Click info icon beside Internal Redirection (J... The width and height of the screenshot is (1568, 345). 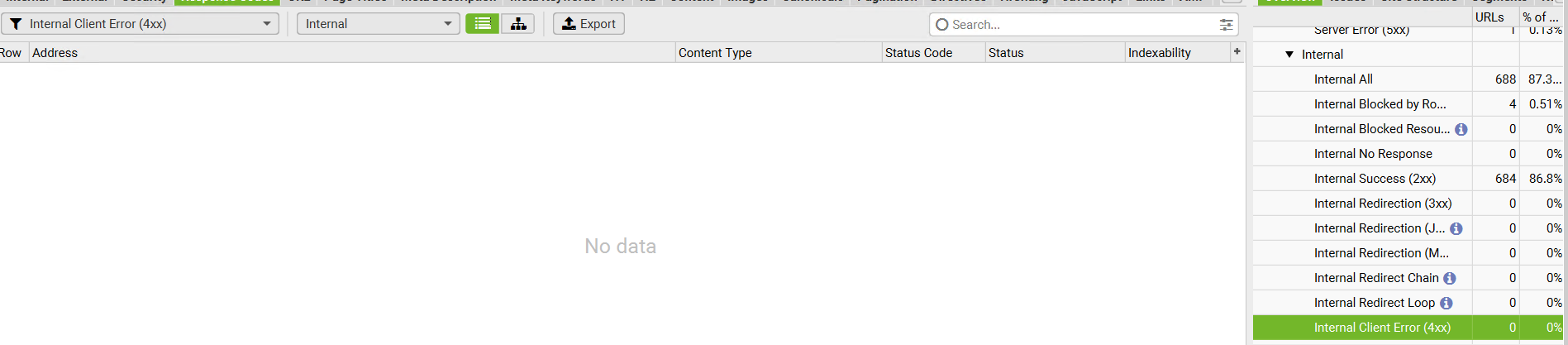[1456, 228]
